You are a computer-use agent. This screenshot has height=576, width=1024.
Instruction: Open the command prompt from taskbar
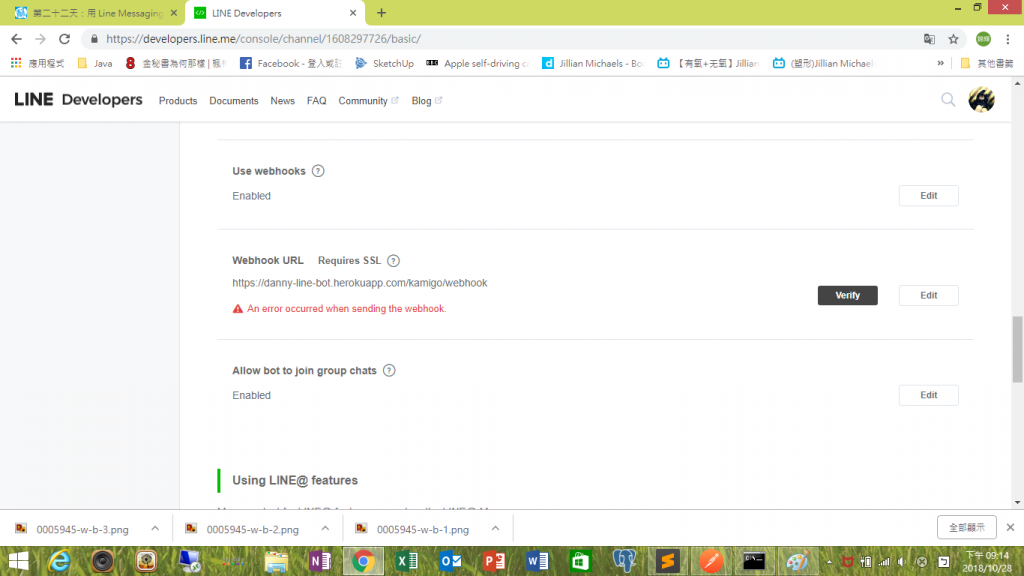point(754,561)
